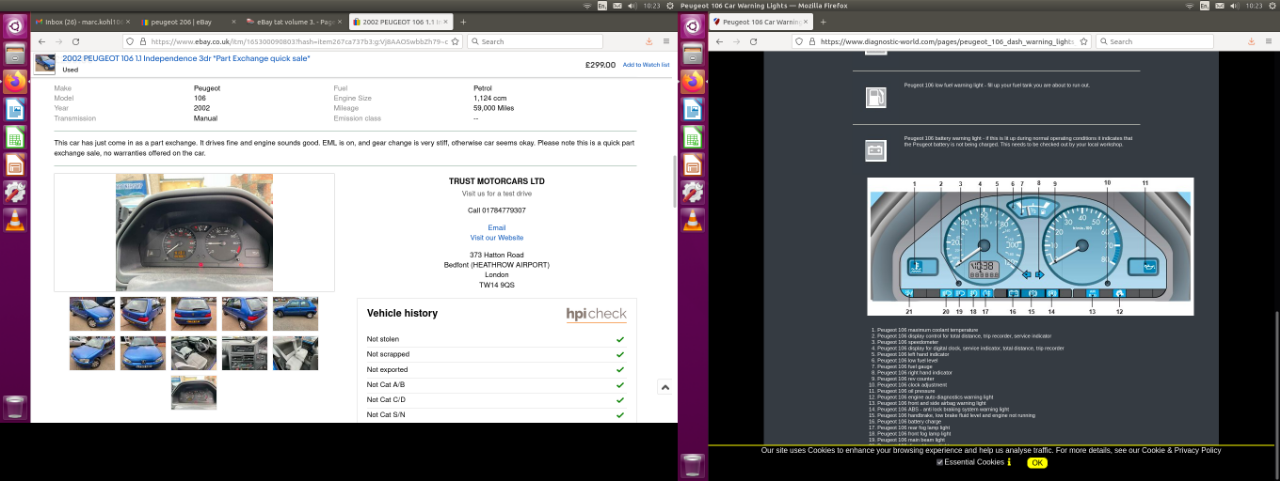The height and width of the screenshot is (481, 1280).
Task: Click Firefox icon in the first launcher
Action: pyautogui.click(x=15, y=81)
